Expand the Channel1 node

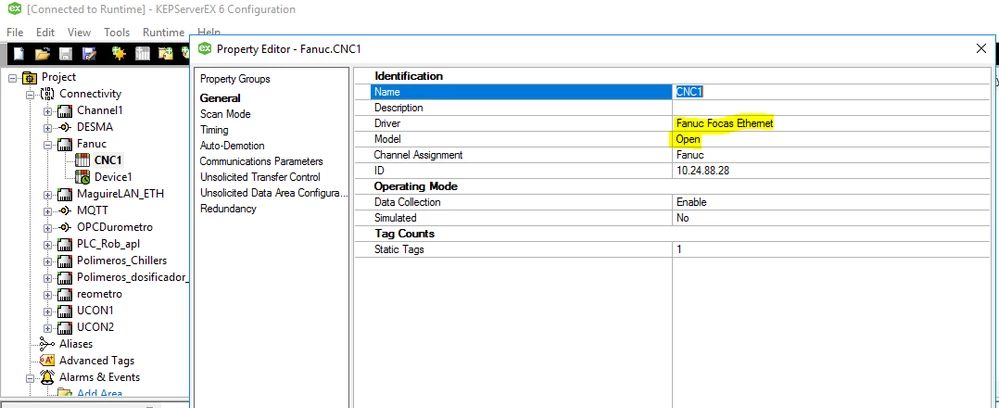[48, 111]
